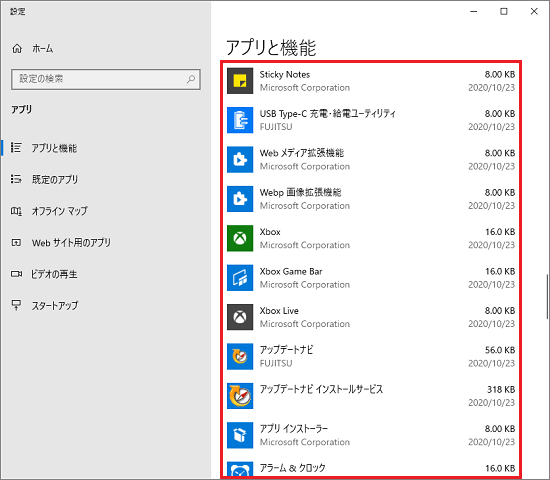The width and height of the screenshot is (550, 480).
Task: Click the green Xbox app icon
Action: click(240, 238)
